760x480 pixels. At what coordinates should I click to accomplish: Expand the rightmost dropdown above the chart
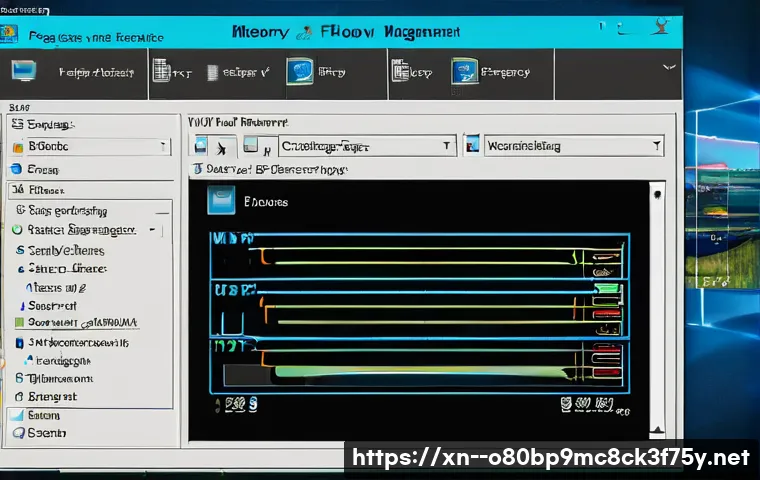click(x=656, y=146)
